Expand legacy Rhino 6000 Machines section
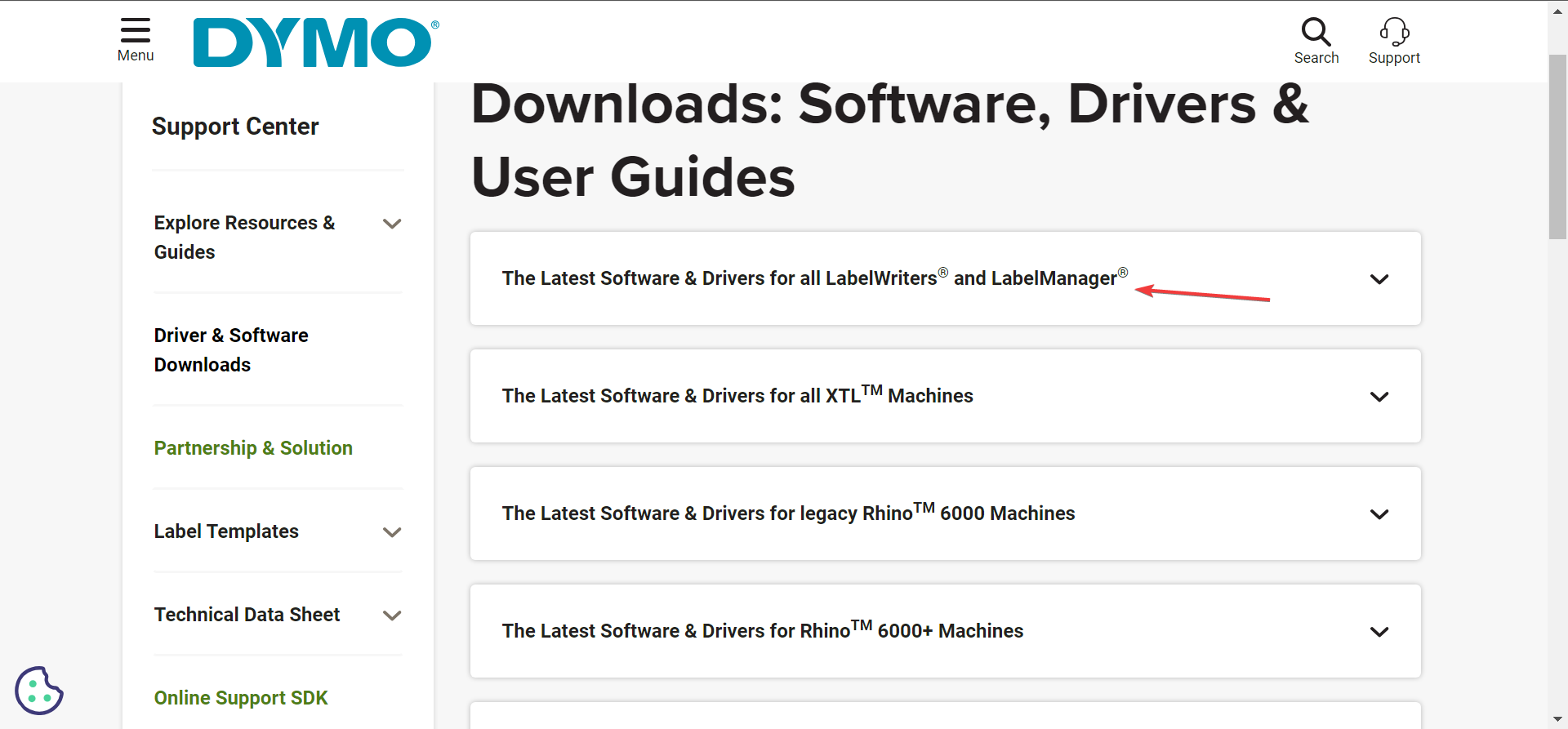 tap(1379, 514)
